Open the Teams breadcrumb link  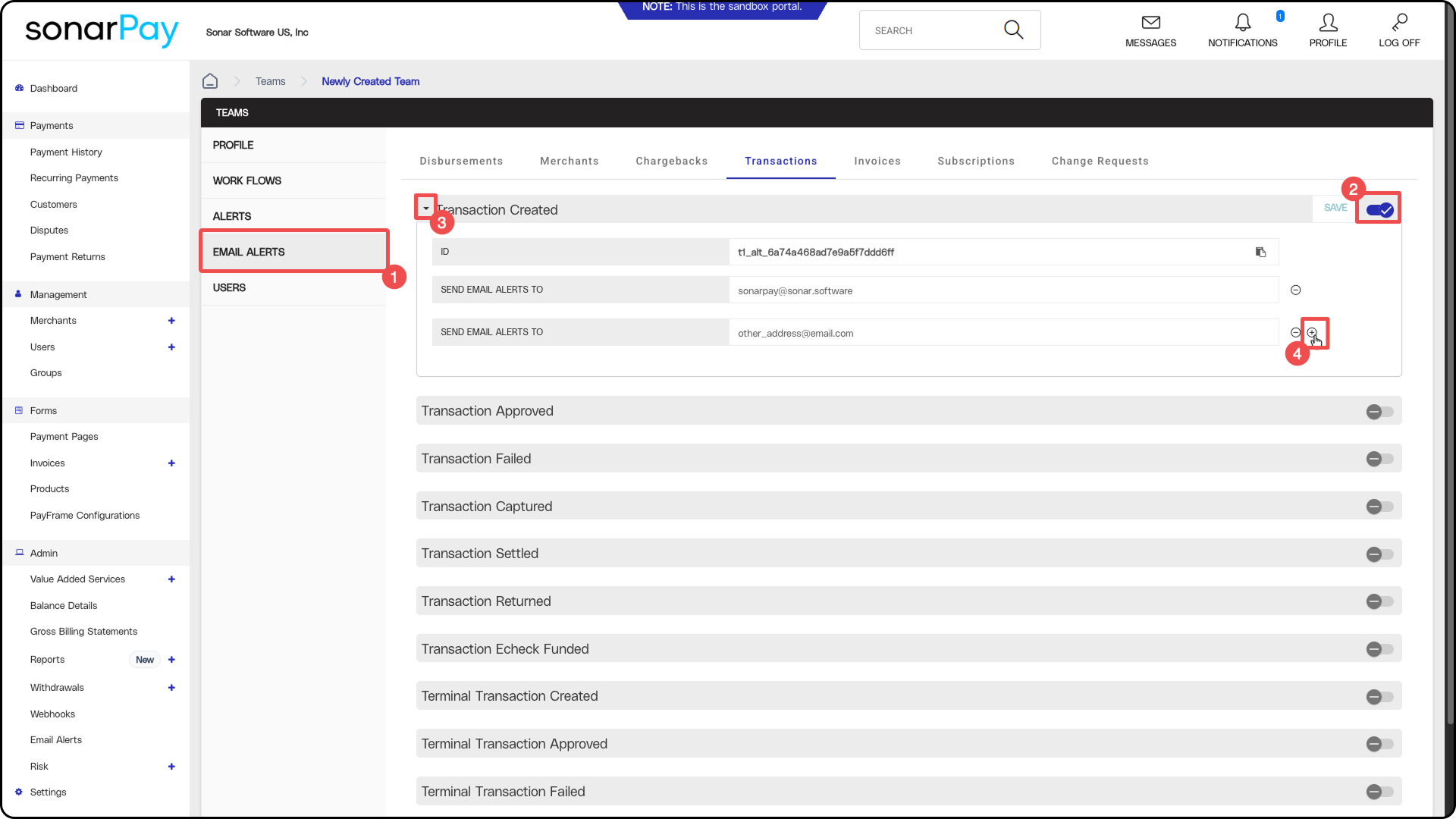(x=271, y=81)
